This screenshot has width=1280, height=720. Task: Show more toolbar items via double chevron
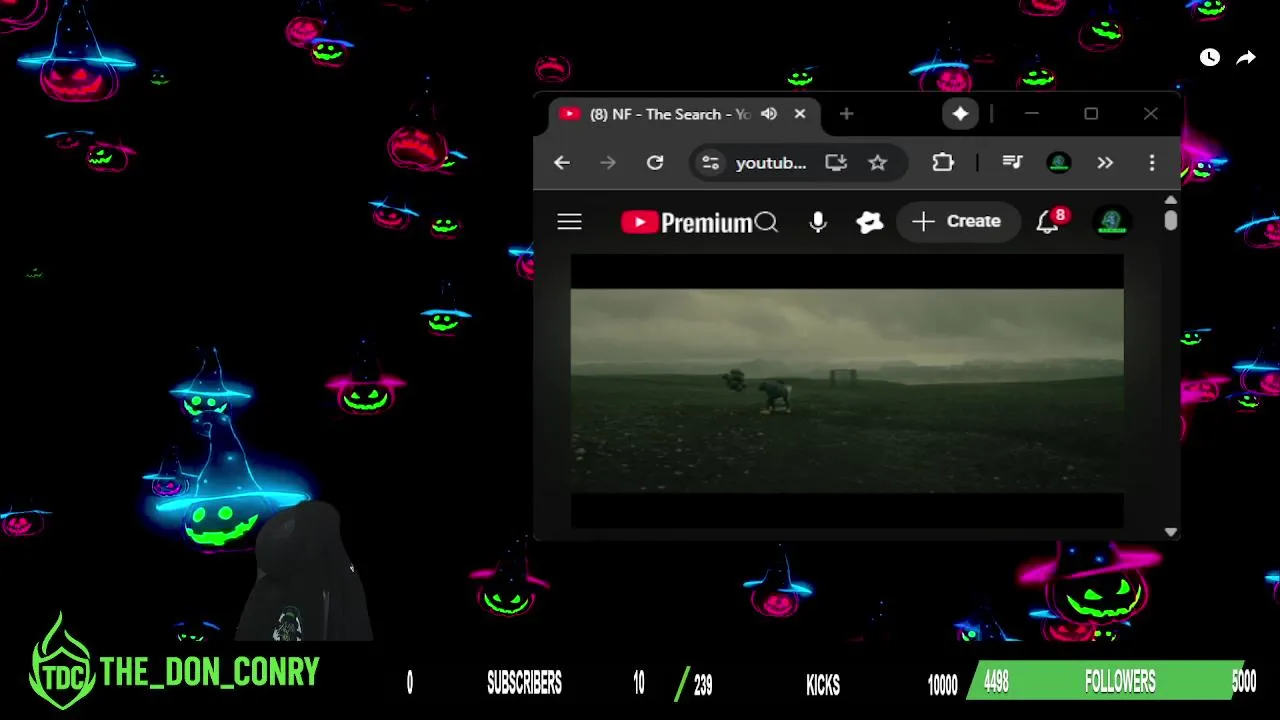click(1105, 163)
